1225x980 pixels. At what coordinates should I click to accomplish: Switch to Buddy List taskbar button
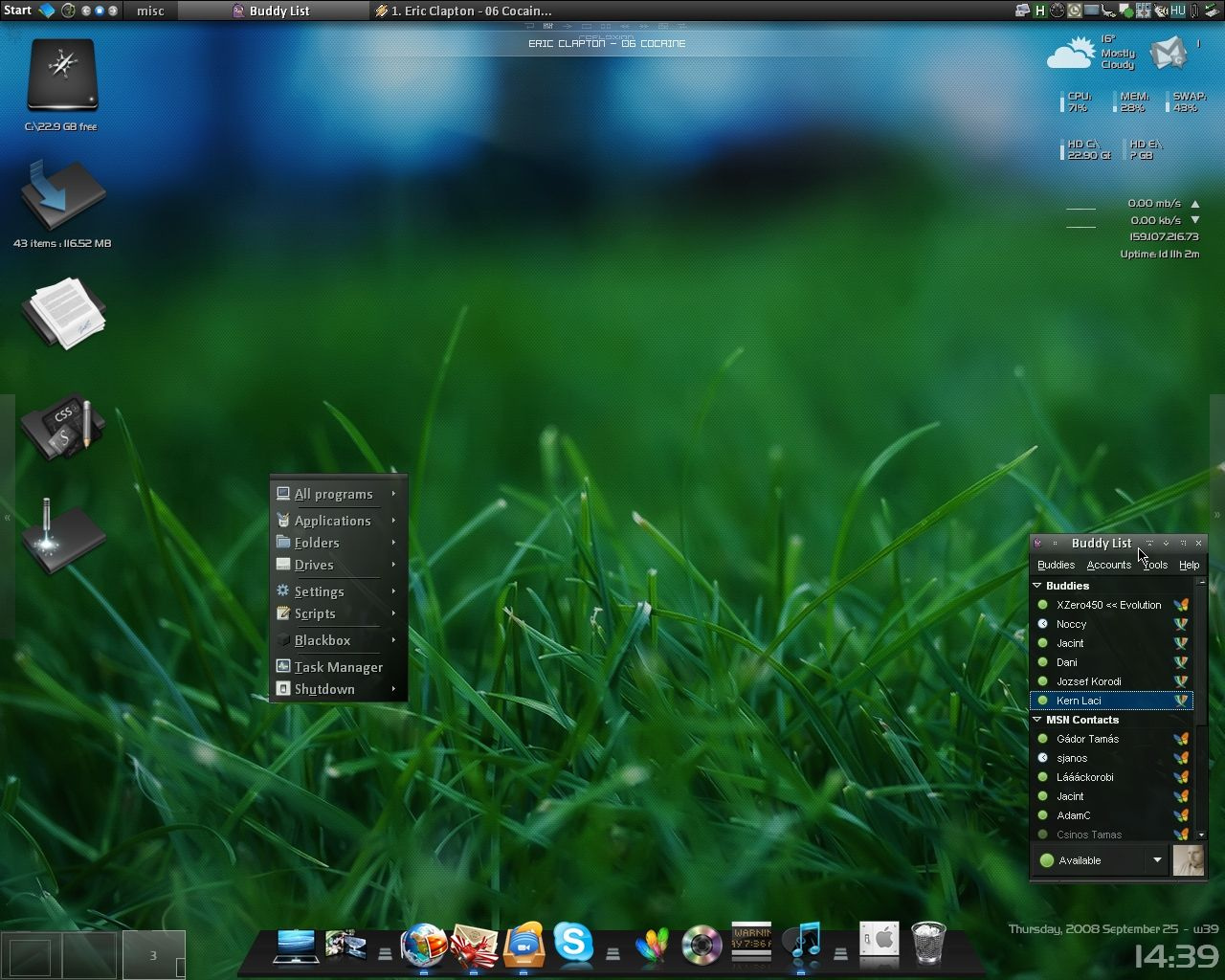[274, 11]
